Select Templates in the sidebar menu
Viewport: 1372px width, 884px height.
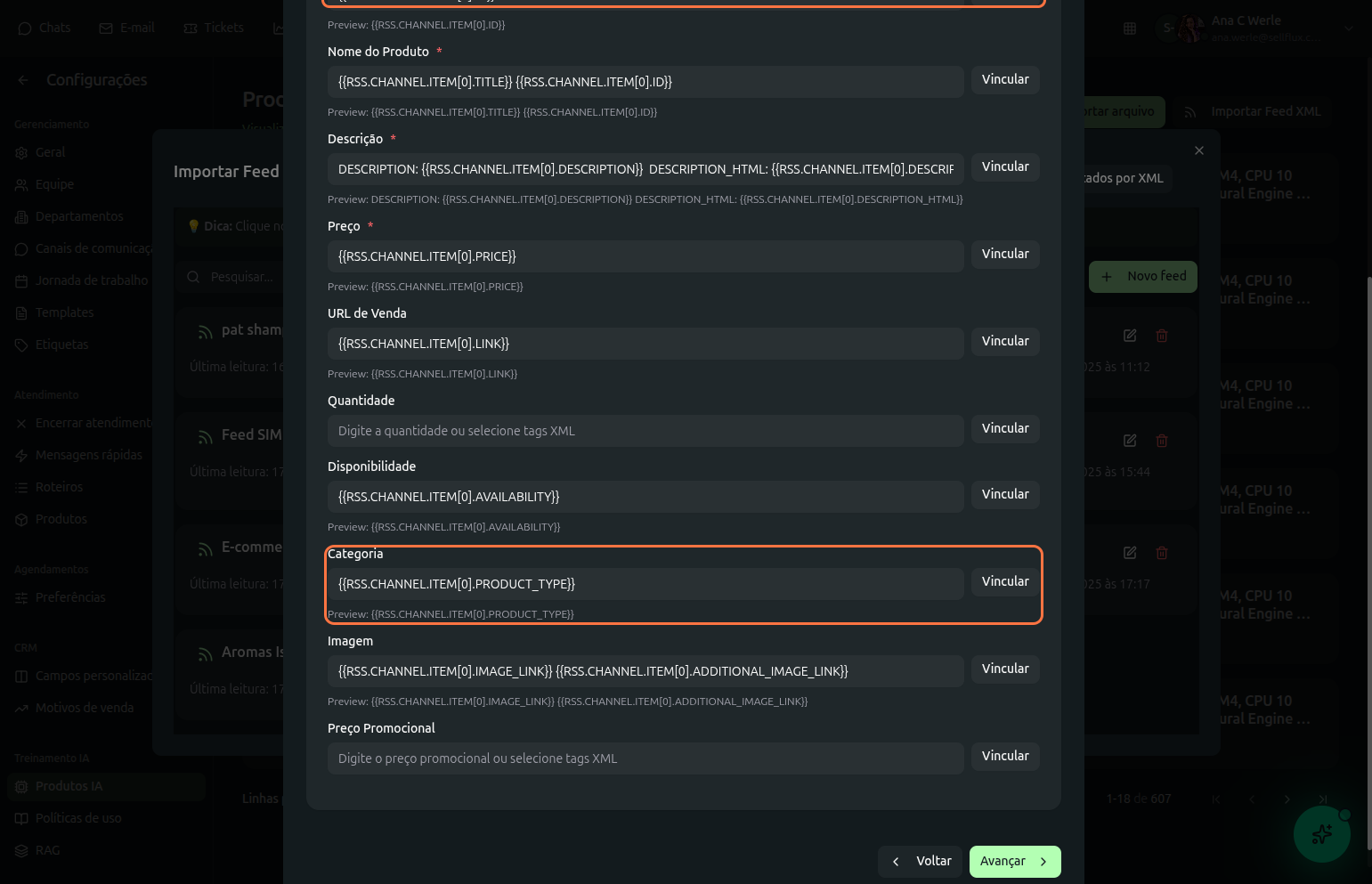coord(64,312)
